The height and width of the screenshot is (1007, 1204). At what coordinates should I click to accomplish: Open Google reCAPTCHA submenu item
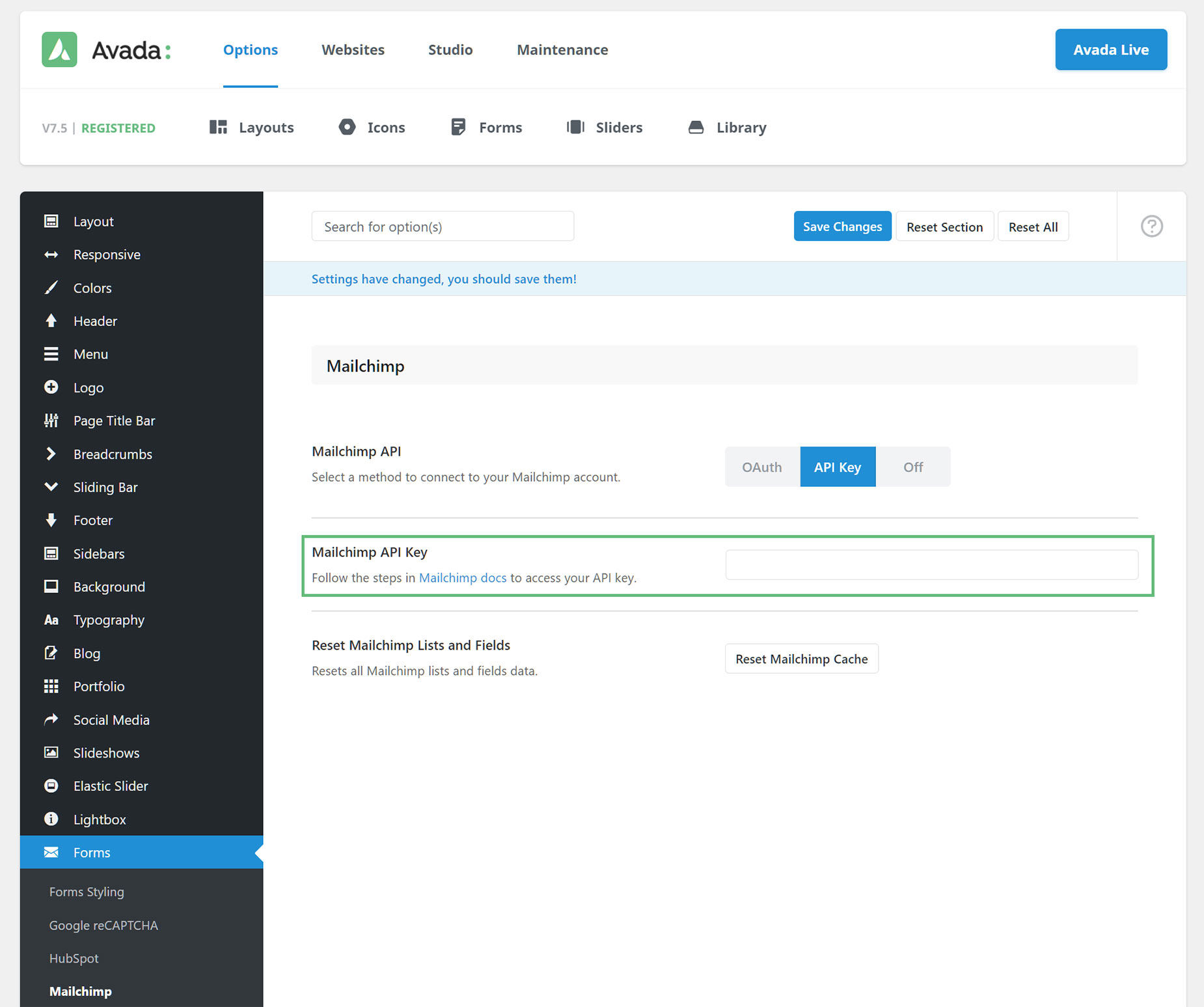click(x=103, y=925)
